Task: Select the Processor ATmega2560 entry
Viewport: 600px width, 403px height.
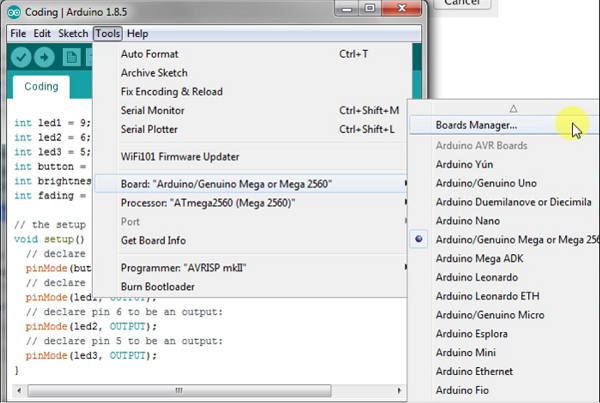Action: [x=251, y=202]
